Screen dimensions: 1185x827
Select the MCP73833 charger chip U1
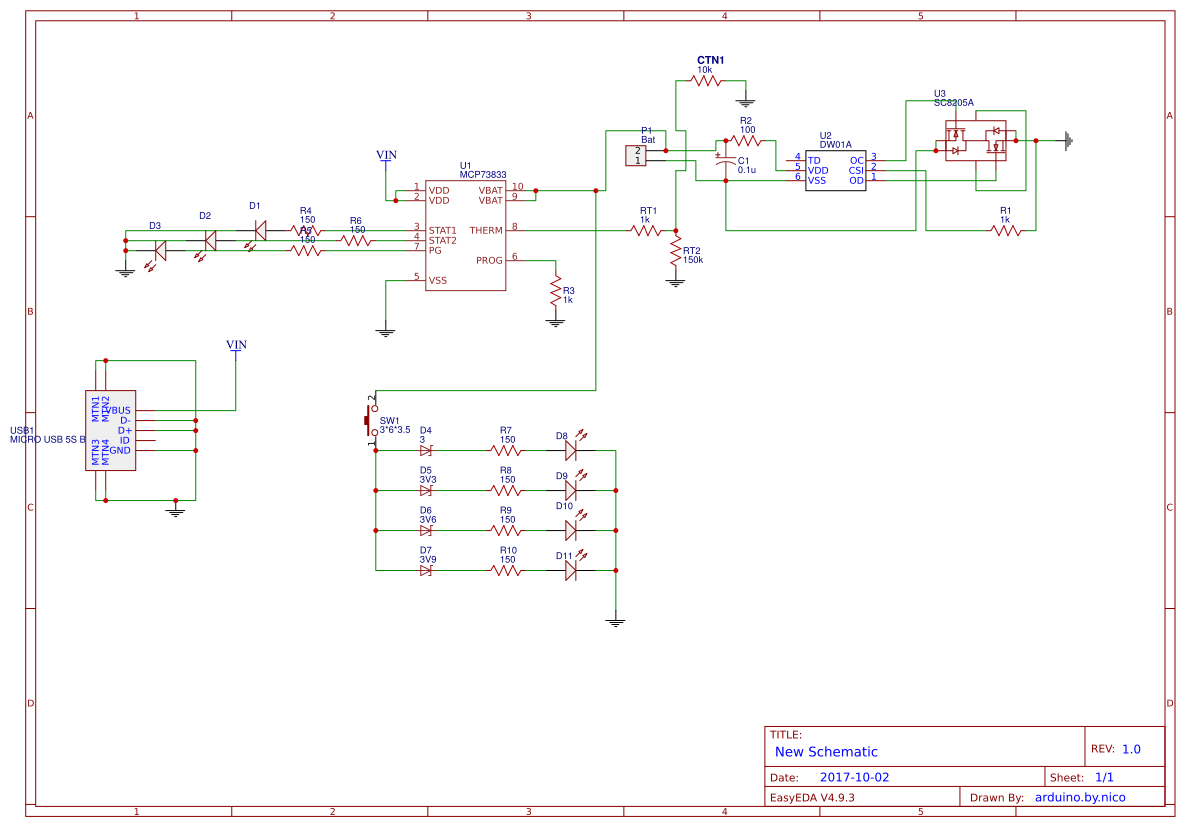466,236
